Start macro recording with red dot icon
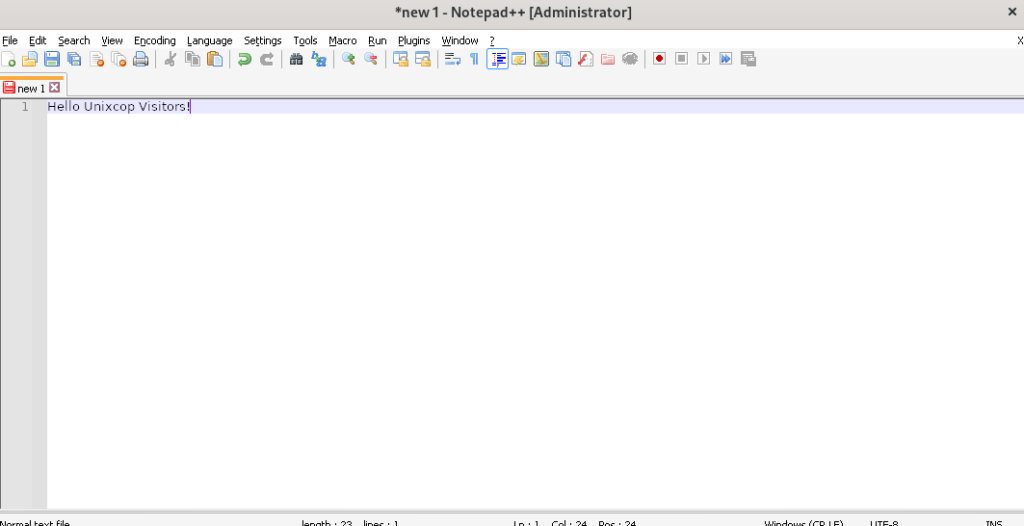Viewport: 1024px width, 526px height. [660, 59]
